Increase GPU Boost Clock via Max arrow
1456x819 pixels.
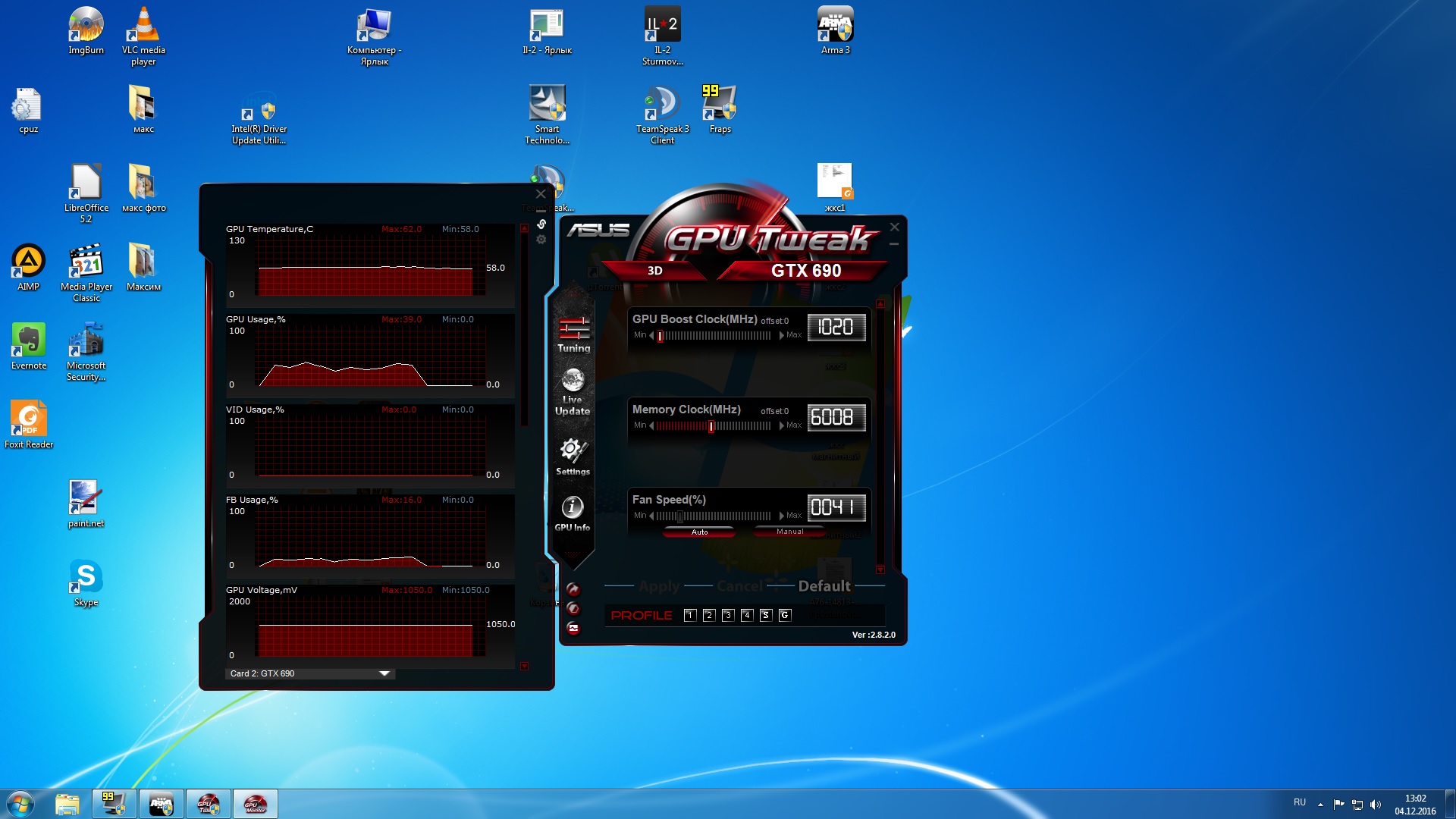(781, 335)
